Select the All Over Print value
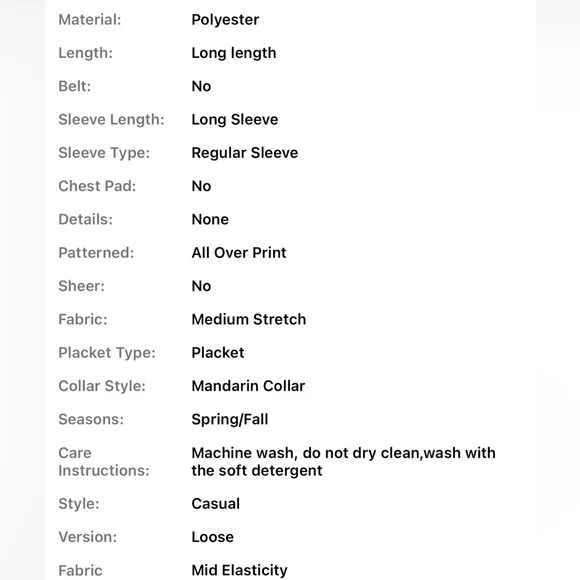The image size is (580, 580). tap(239, 253)
